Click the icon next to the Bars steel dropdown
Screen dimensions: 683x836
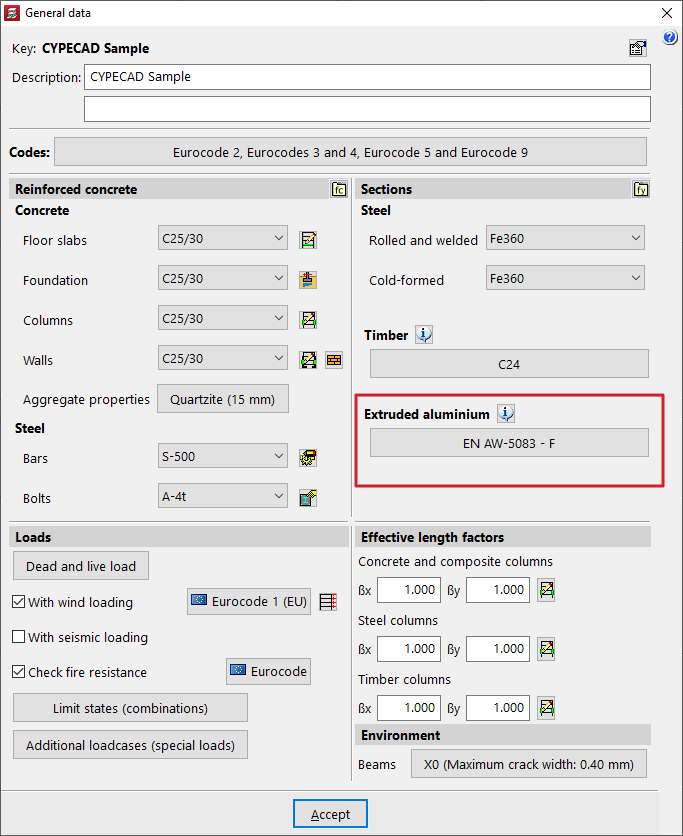(x=309, y=458)
